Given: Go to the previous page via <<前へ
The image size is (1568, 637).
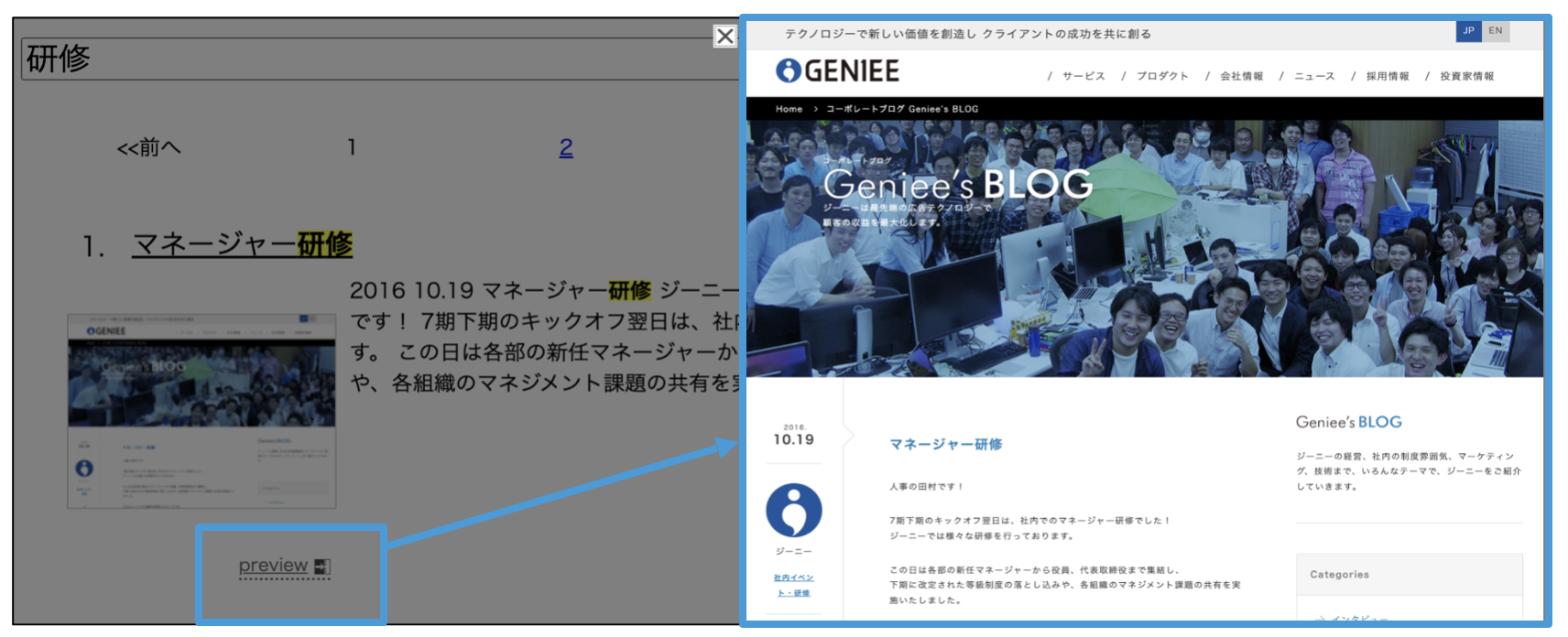Looking at the screenshot, I should (148, 147).
